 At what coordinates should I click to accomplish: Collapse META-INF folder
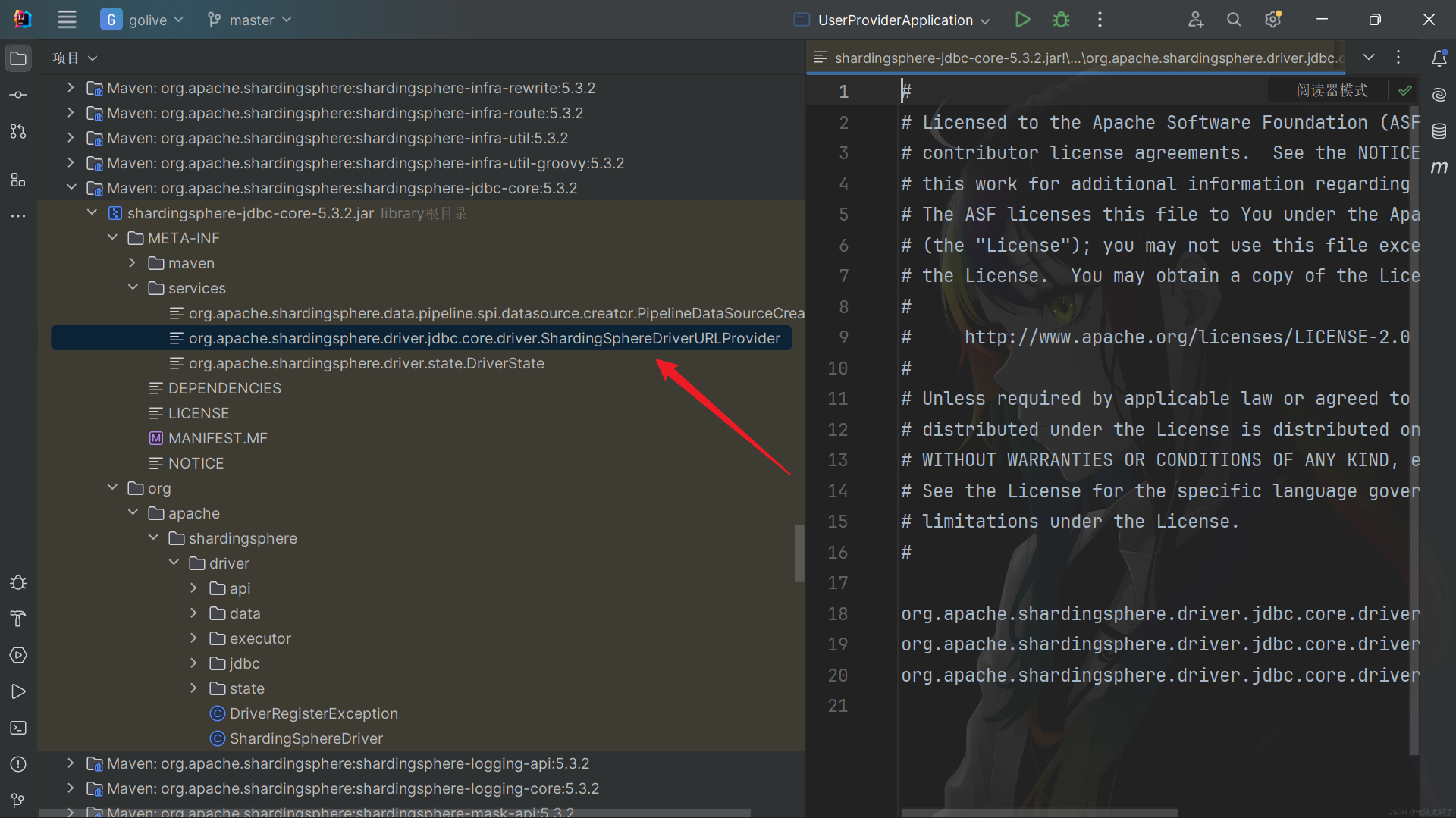tap(112, 238)
